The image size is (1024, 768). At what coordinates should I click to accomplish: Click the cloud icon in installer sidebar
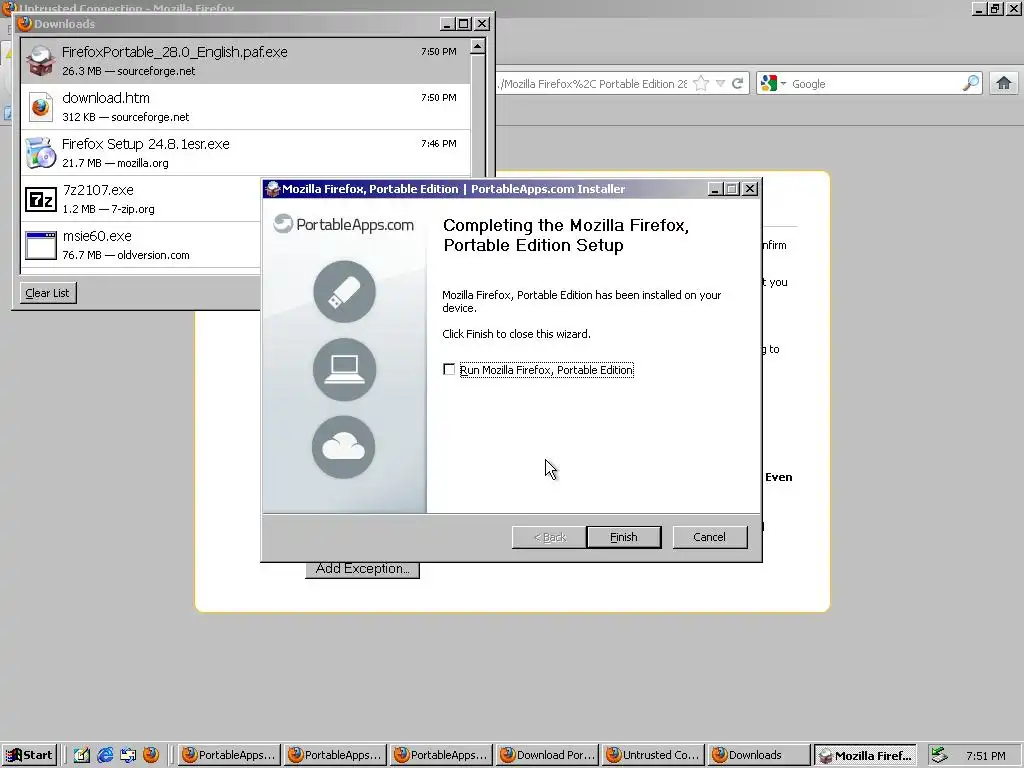(344, 447)
